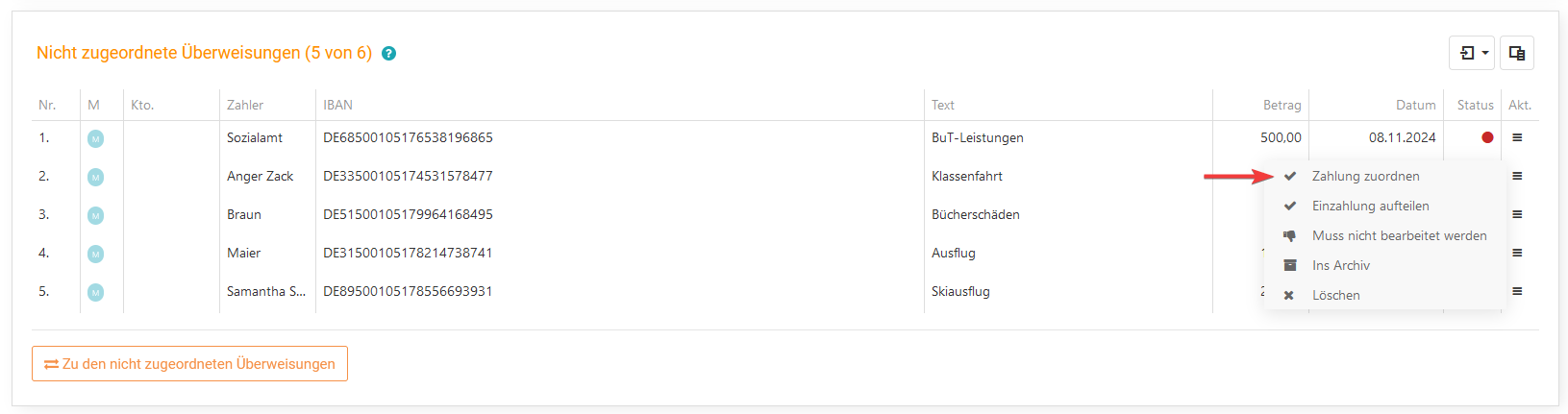
Task: Open actions menu for Braun row
Action: click(x=1517, y=214)
